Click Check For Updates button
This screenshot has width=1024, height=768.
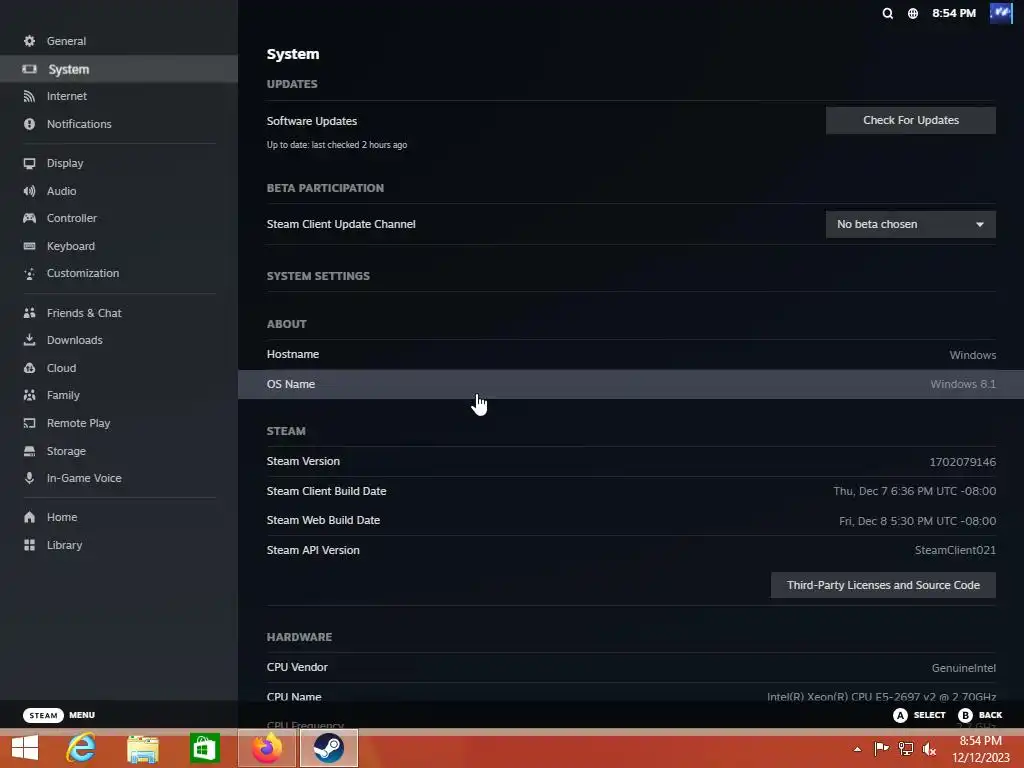coord(910,120)
